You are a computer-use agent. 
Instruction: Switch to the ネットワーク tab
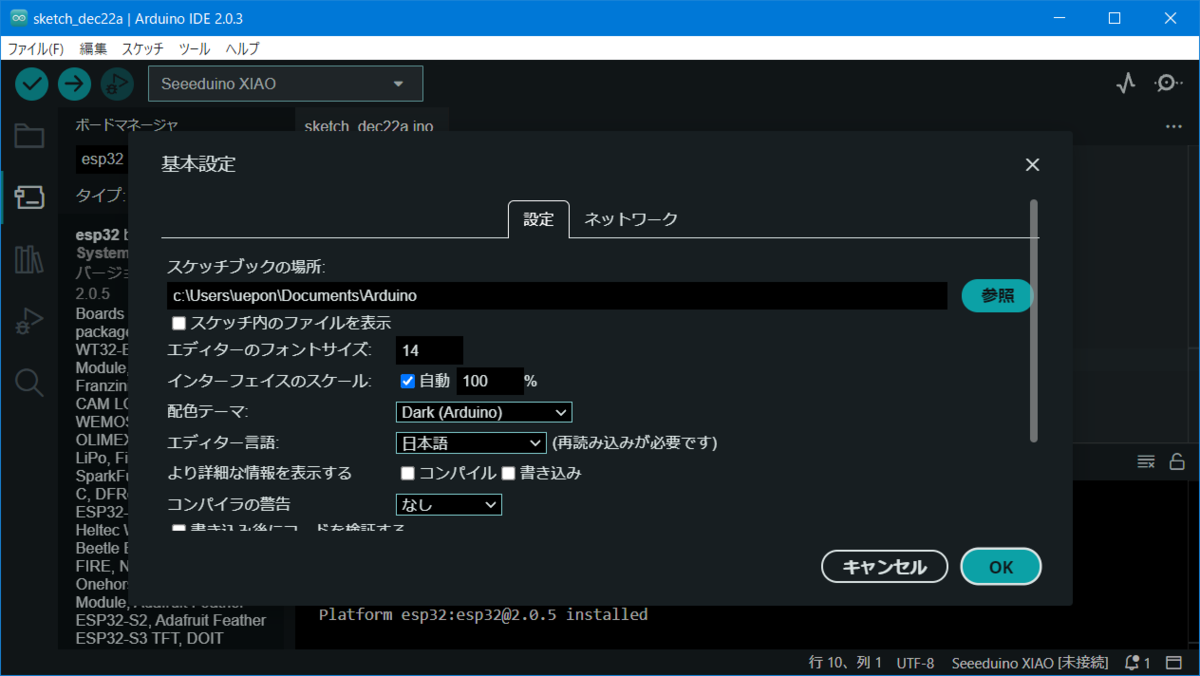click(x=631, y=219)
